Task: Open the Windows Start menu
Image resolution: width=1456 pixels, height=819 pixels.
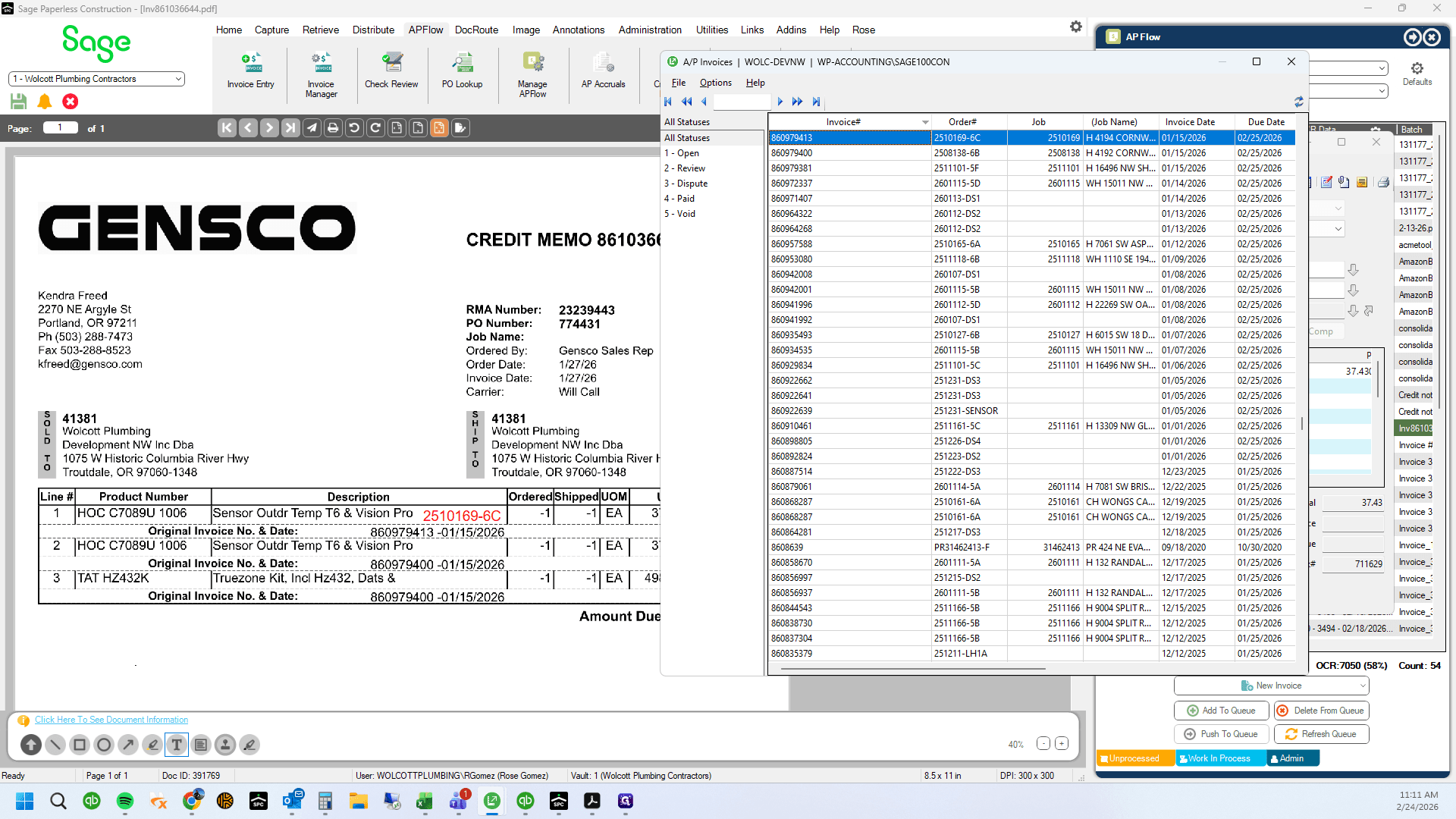Action: pyautogui.click(x=25, y=801)
